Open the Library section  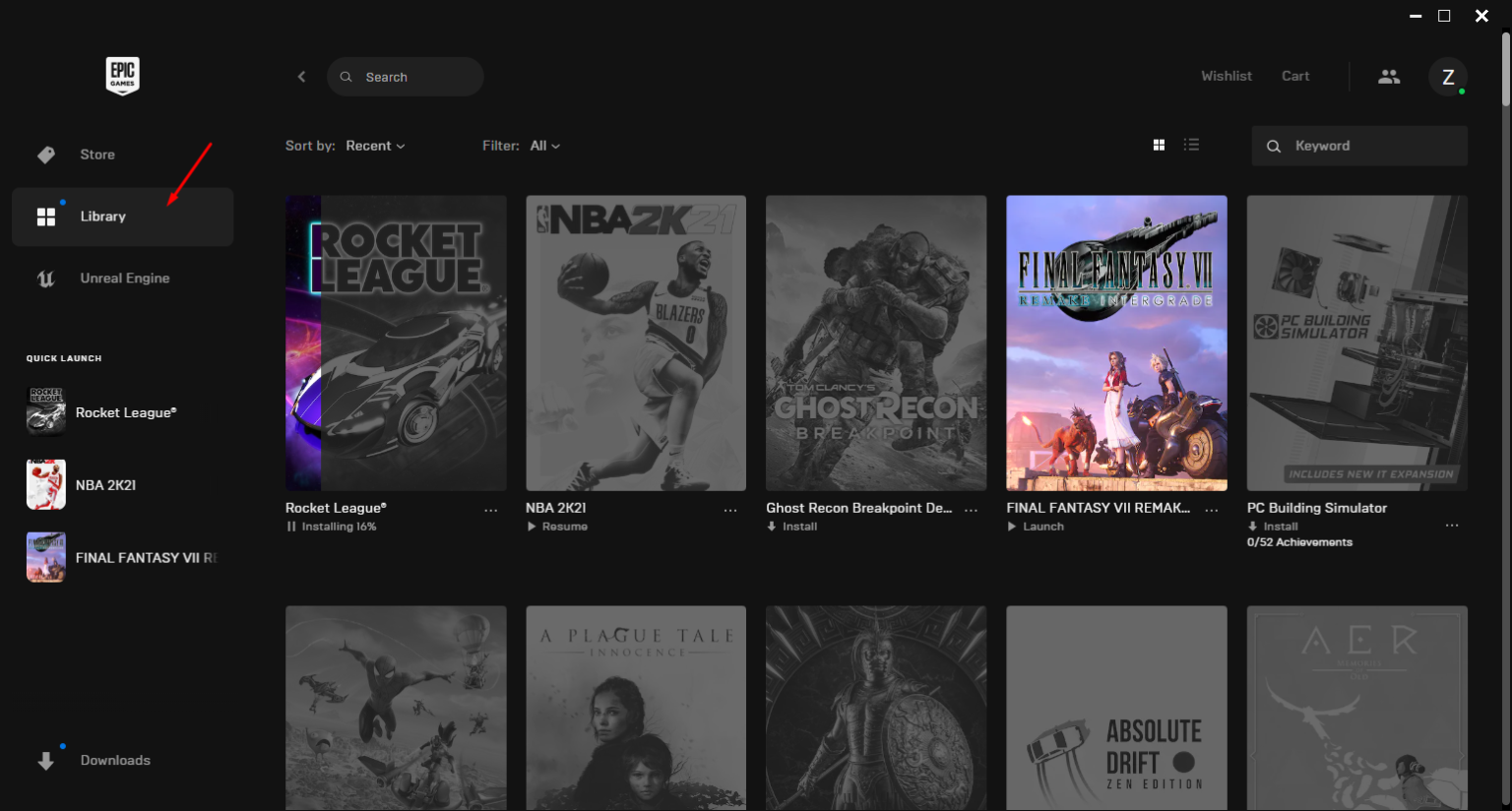tap(122, 217)
